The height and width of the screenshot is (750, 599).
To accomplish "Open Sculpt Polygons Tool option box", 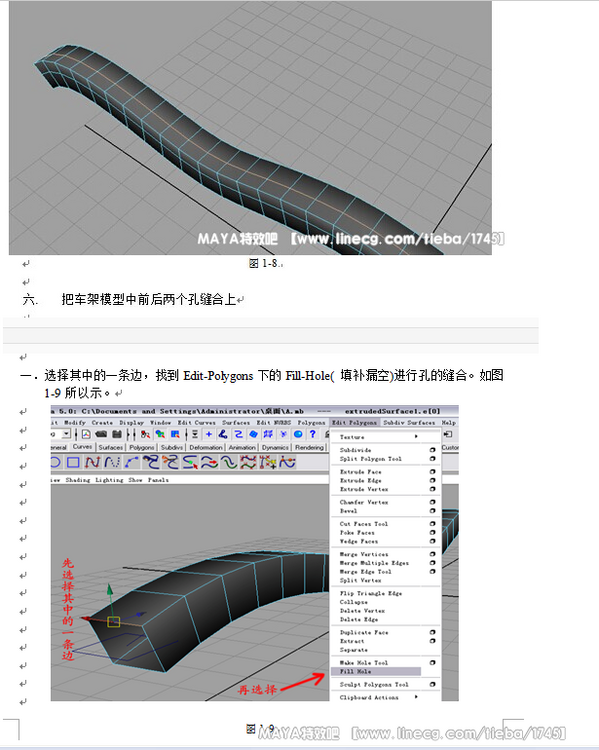I will coord(433,684).
